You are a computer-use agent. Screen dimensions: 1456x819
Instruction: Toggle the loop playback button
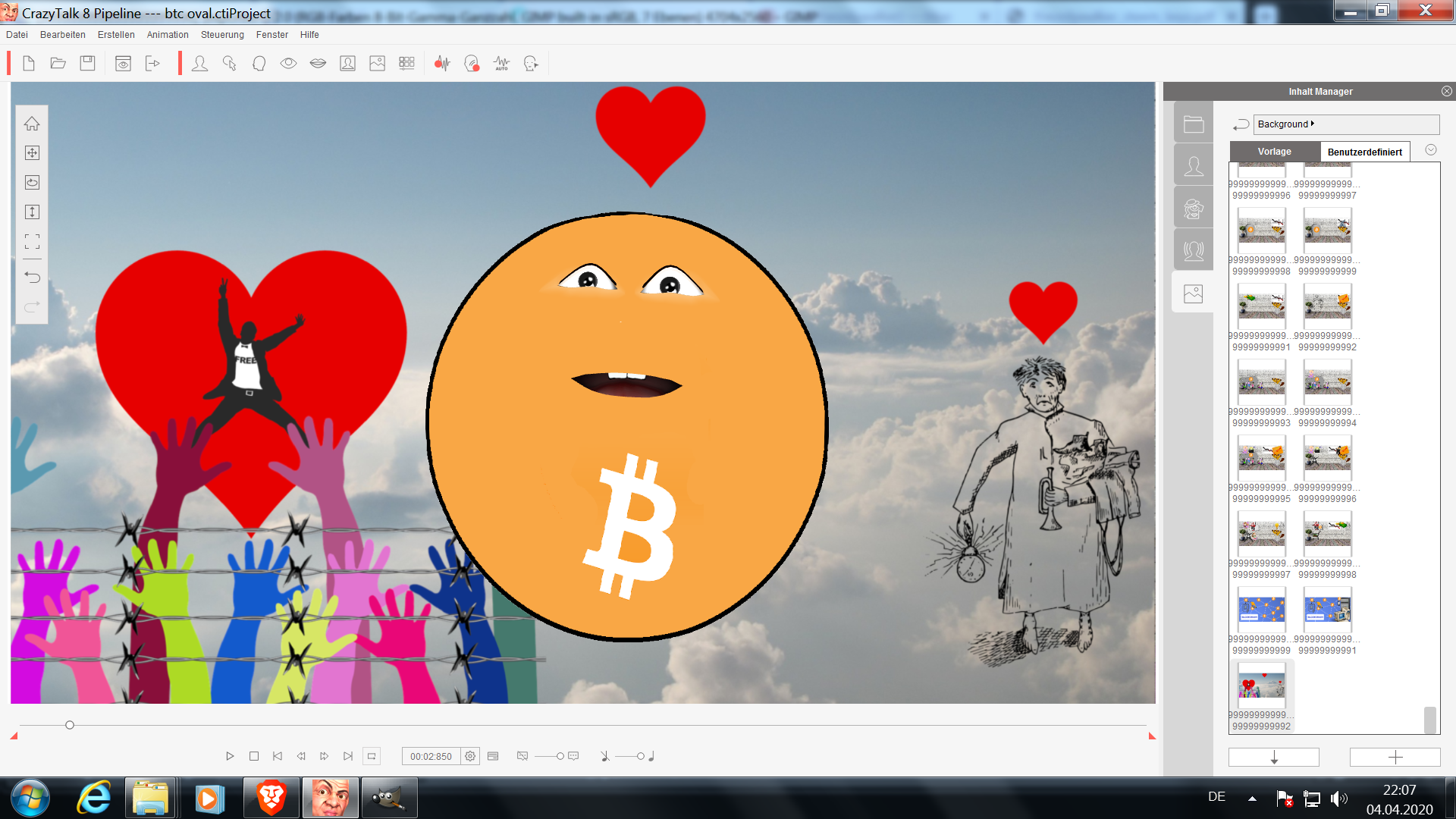(x=372, y=756)
